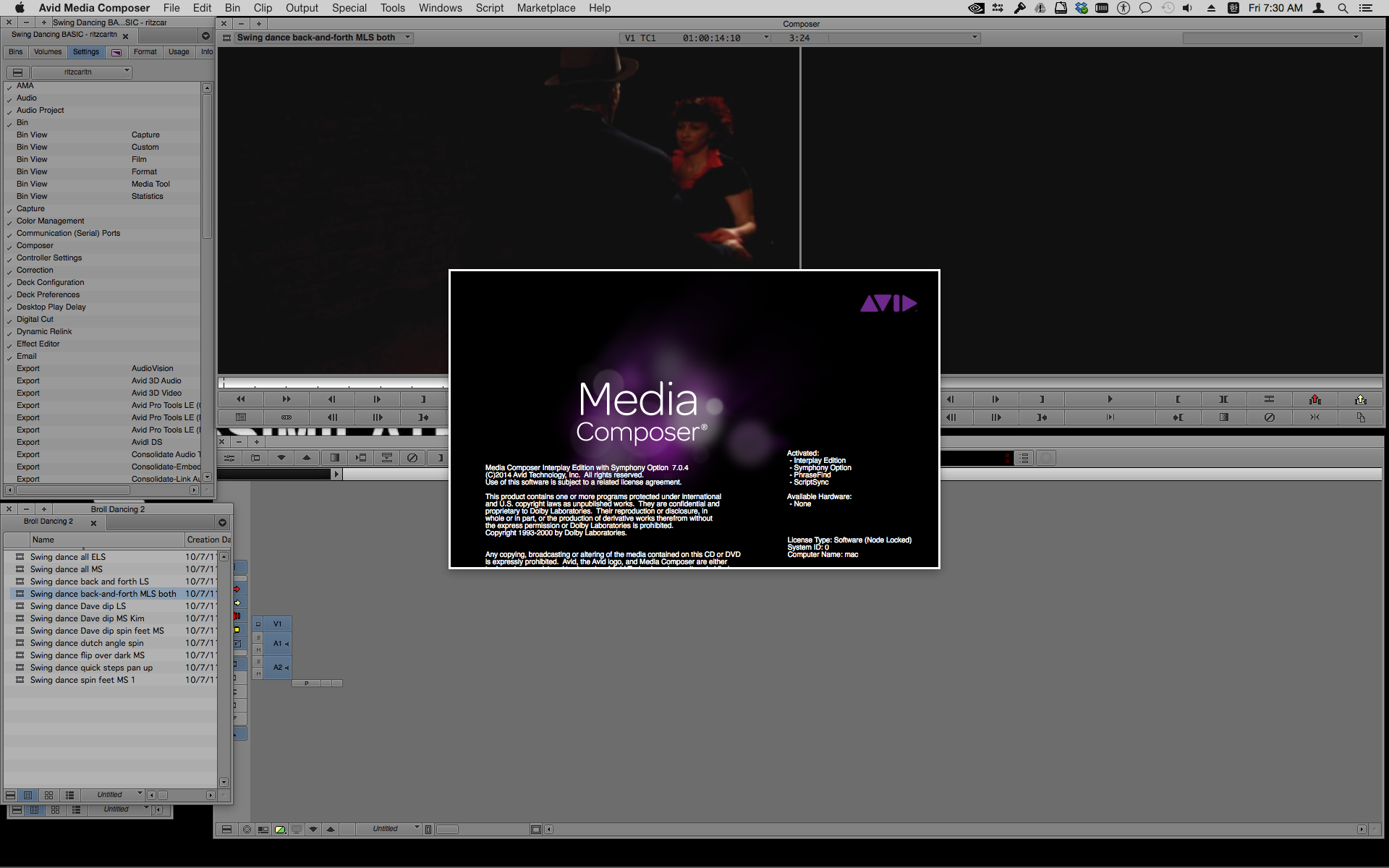Toggle mute on track A2
1389x868 pixels.
click(x=258, y=674)
